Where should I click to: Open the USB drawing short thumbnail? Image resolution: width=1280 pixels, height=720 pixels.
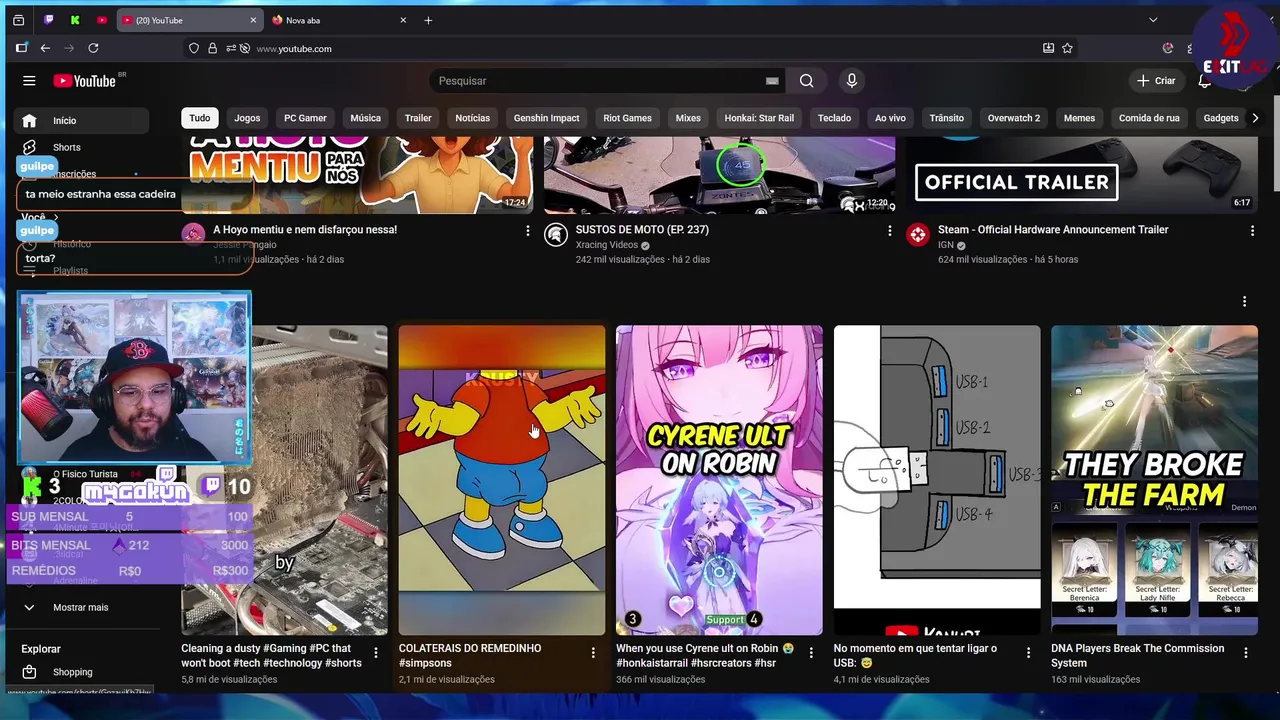click(x=937, y=480)
